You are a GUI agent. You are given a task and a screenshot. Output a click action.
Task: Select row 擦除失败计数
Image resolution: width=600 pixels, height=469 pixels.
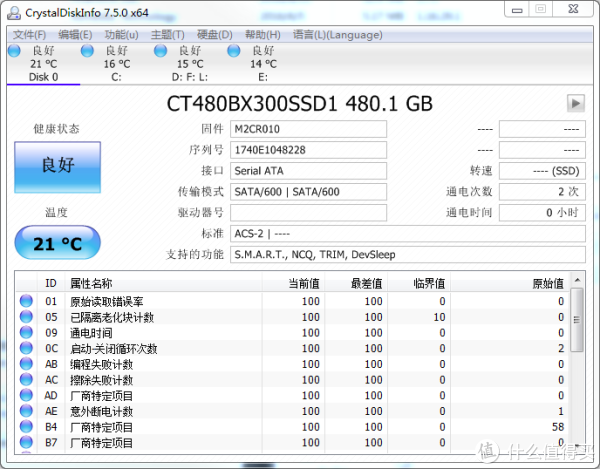pos(293,379)
